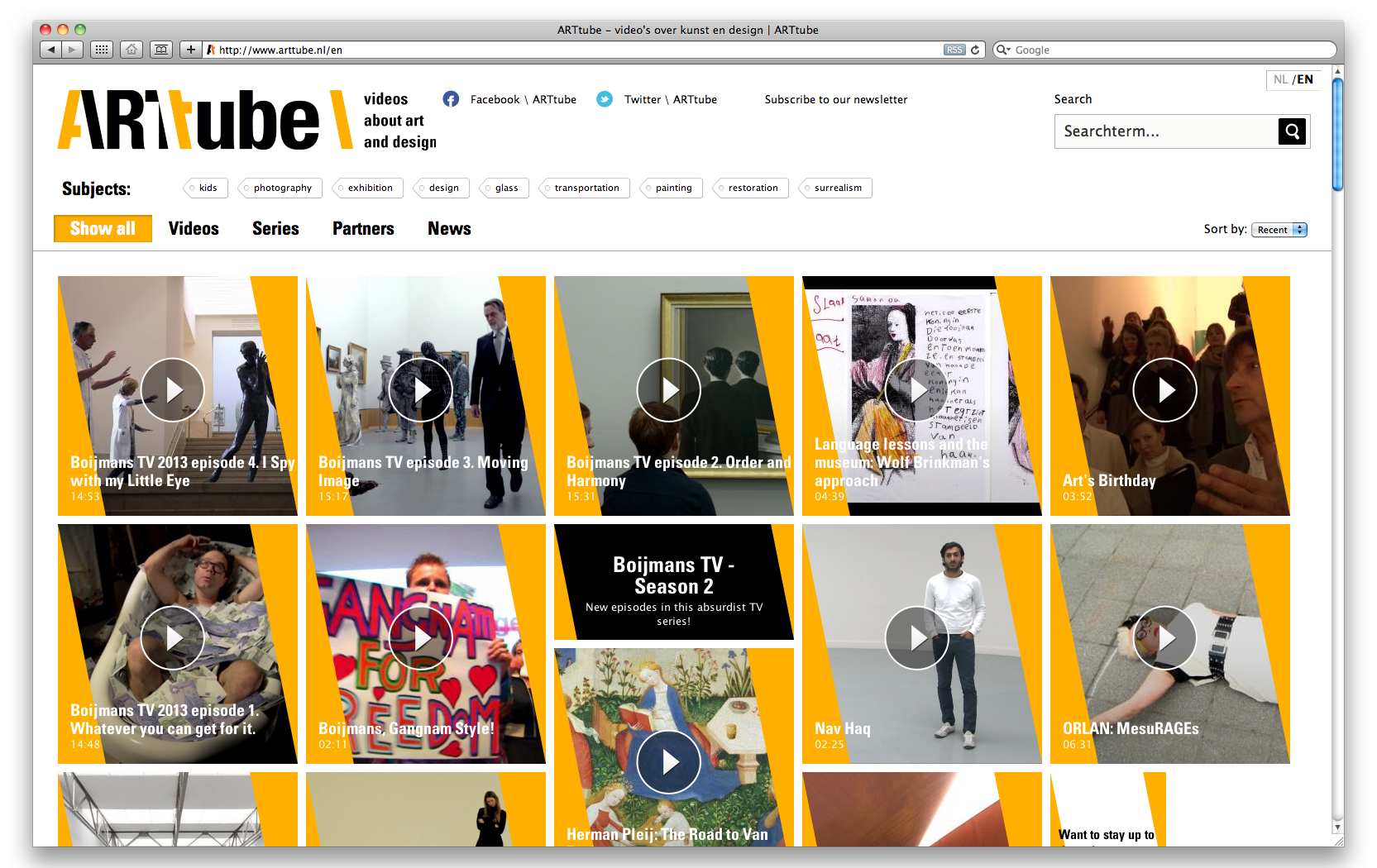Open the Want to stay up to card
Image resolution: width=1377 pixels, height=868 pixels.
1108,809
